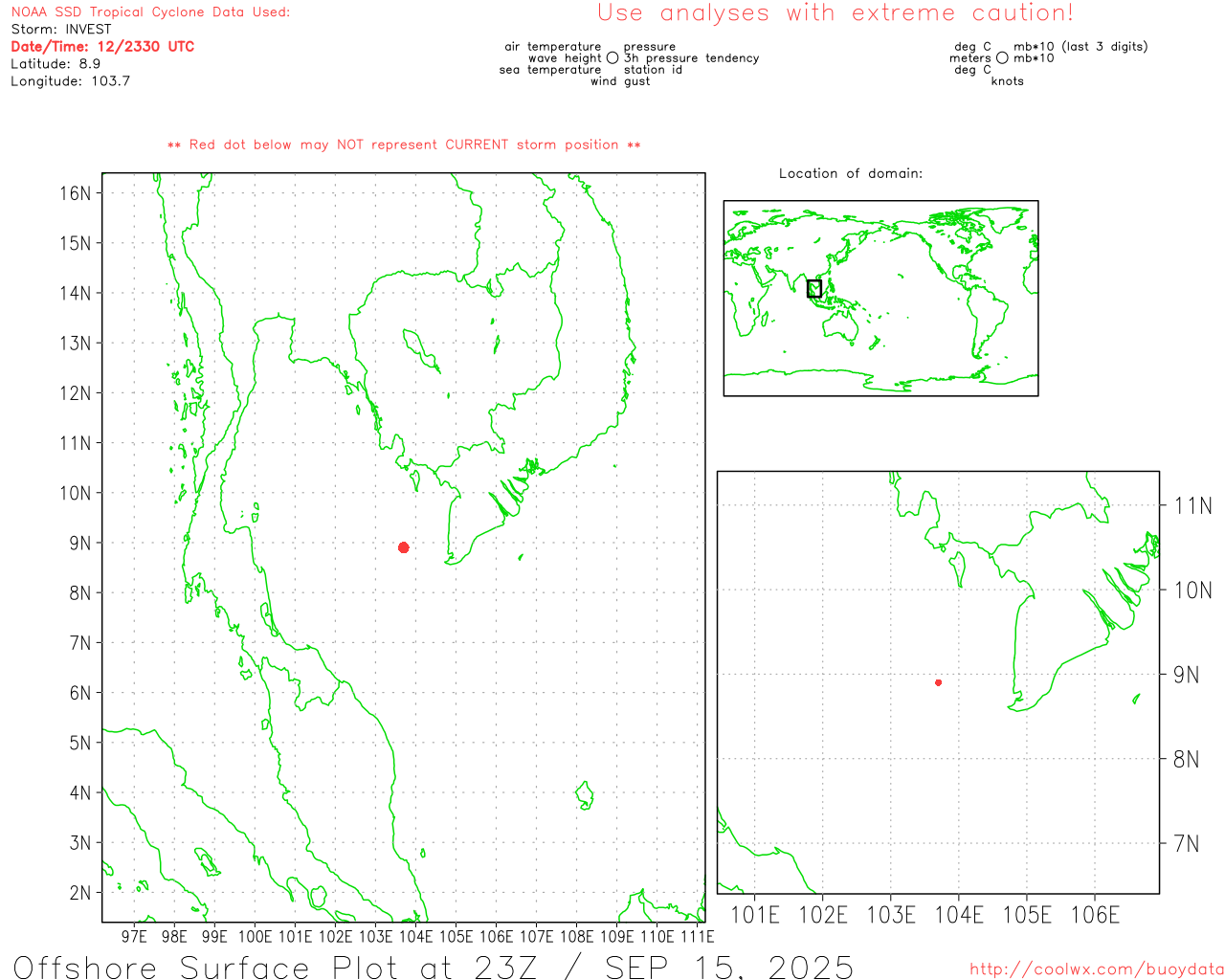Click the 101E label on inset map
This screenshot has width=1225, height=980.
point(755,916)
